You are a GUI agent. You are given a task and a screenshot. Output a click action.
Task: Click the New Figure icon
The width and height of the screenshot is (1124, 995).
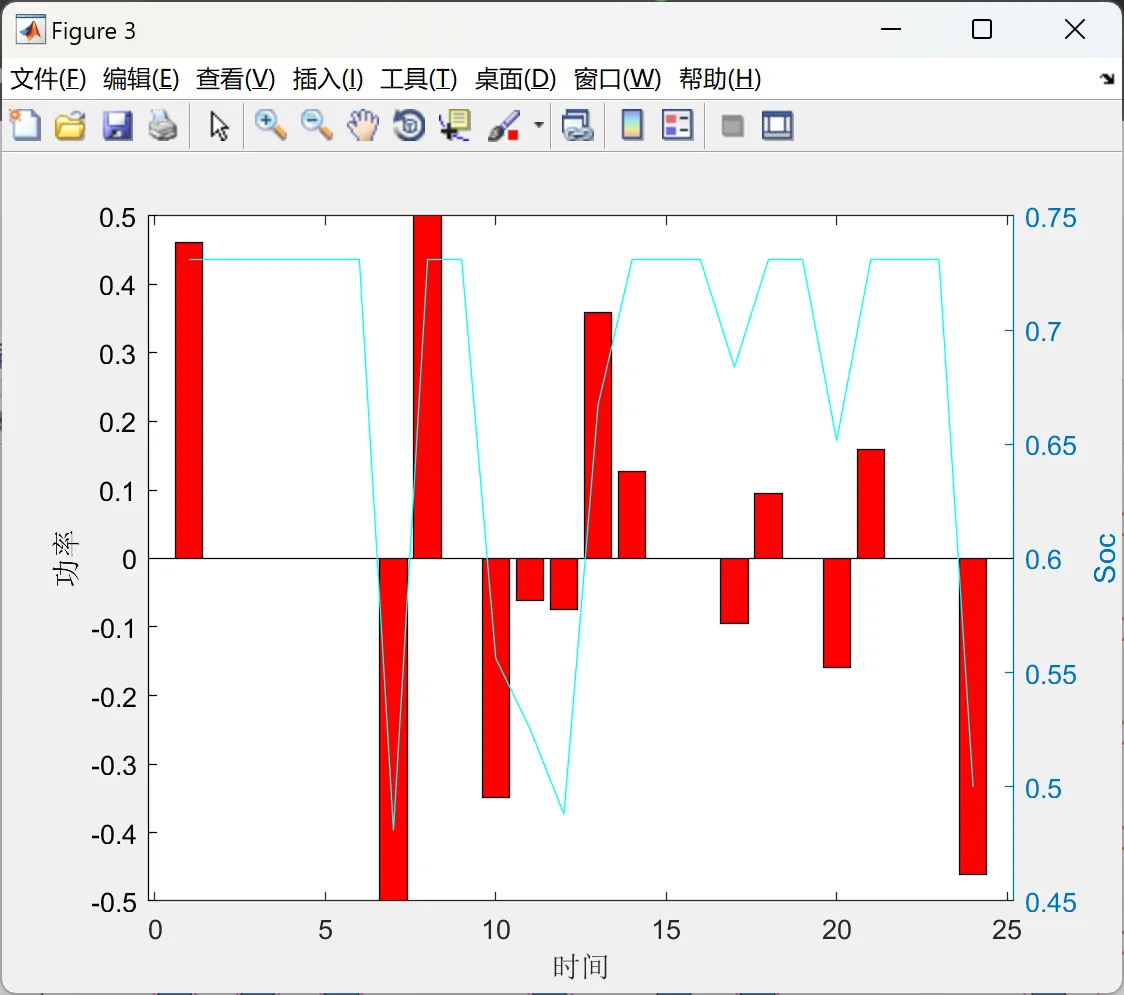click(x=26, y=125)
